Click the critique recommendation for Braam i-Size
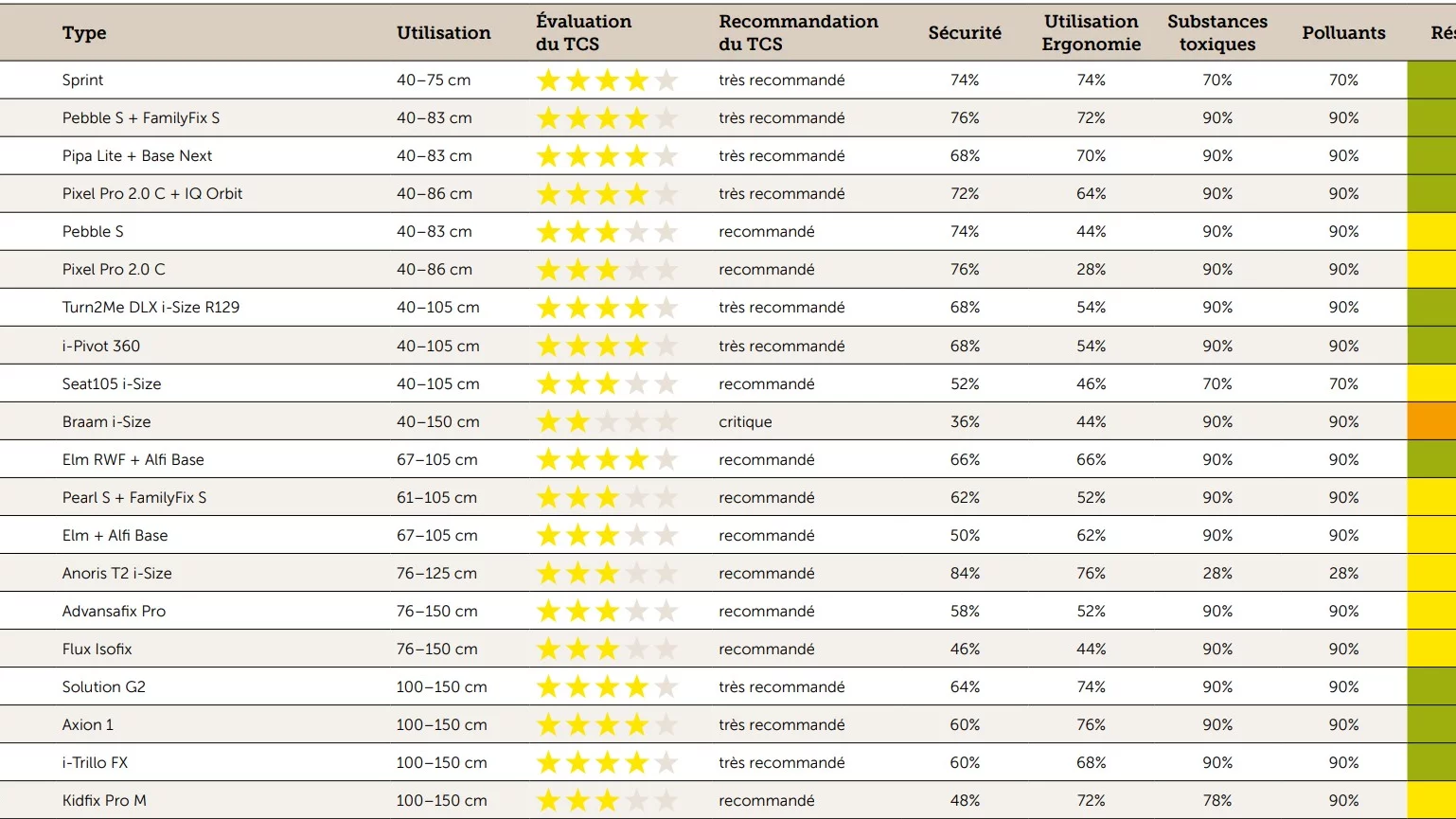 pos(745,421)
